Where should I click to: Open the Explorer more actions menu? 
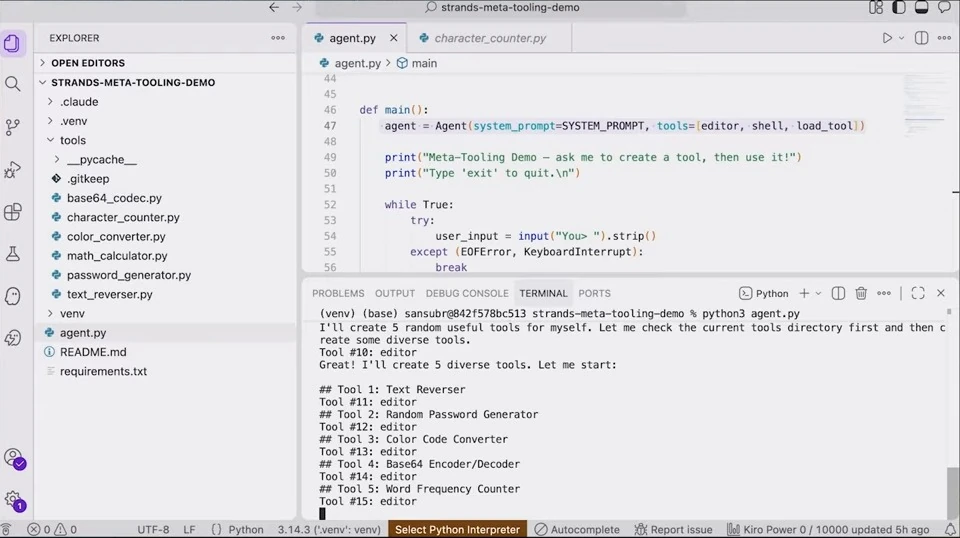tap(278, 38)
